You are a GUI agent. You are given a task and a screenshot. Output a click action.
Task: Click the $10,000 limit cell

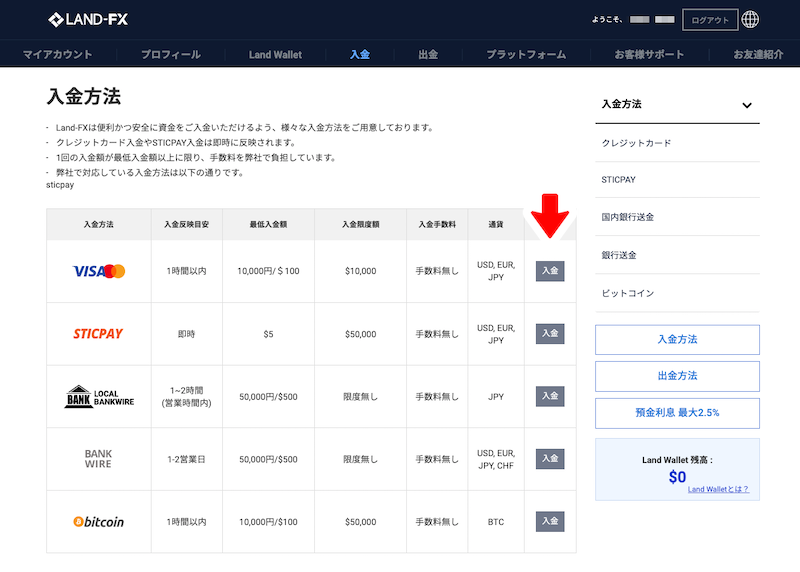click(x=360, y=271)
